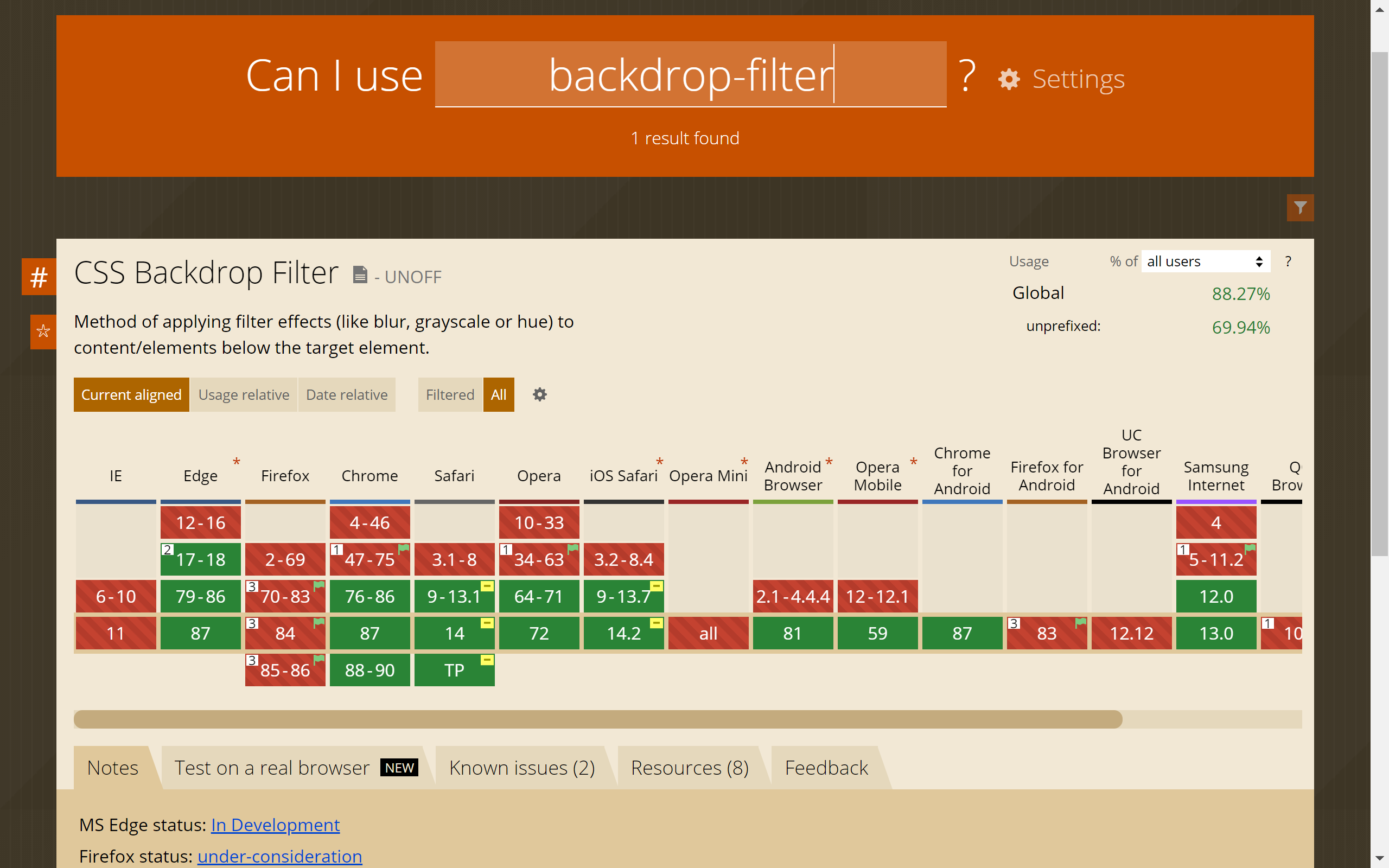This screenshot has width=1389, height=868.
Task: Click the asterisk next to Edge header
Action: click(237, 462)
